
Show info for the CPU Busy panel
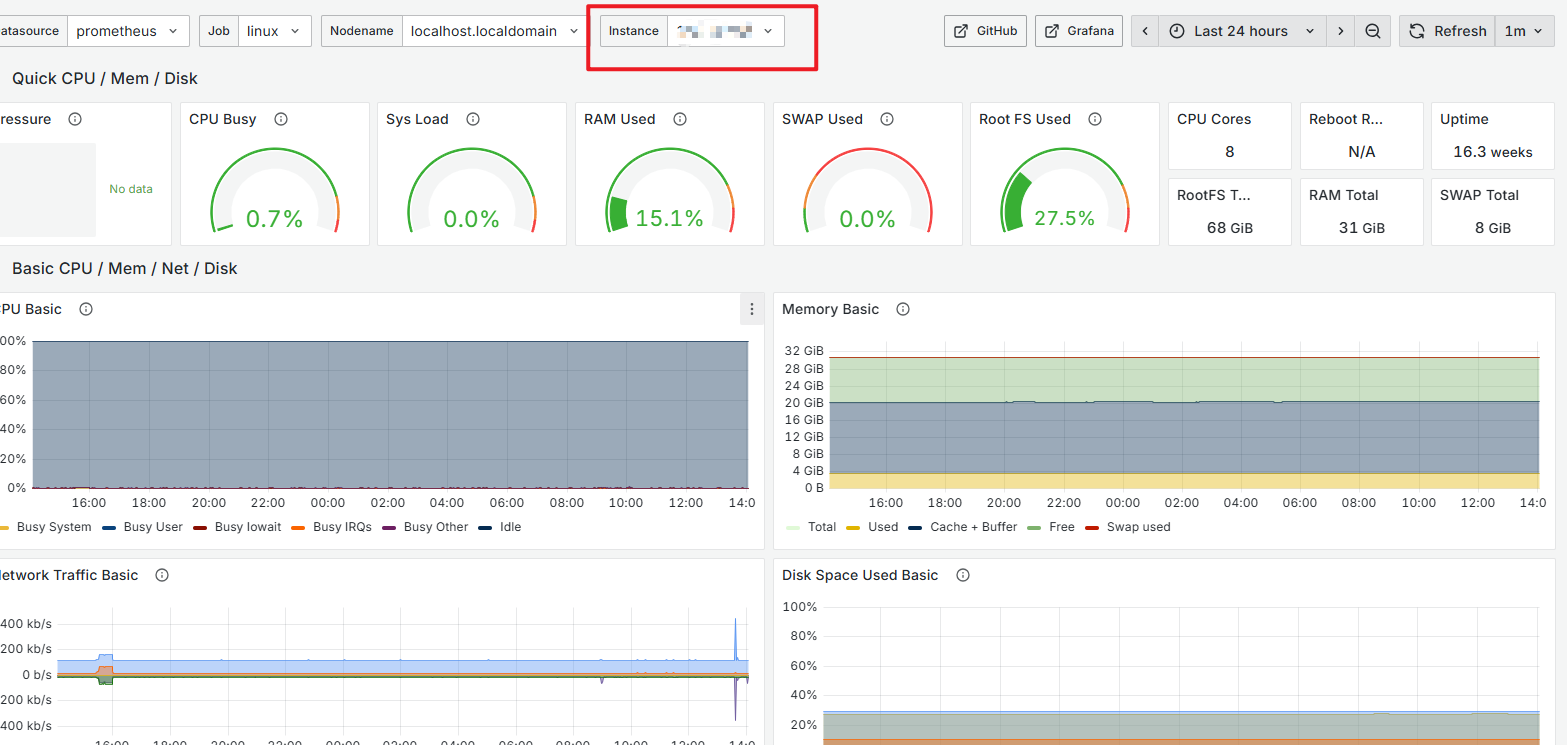tap(281, 119)
